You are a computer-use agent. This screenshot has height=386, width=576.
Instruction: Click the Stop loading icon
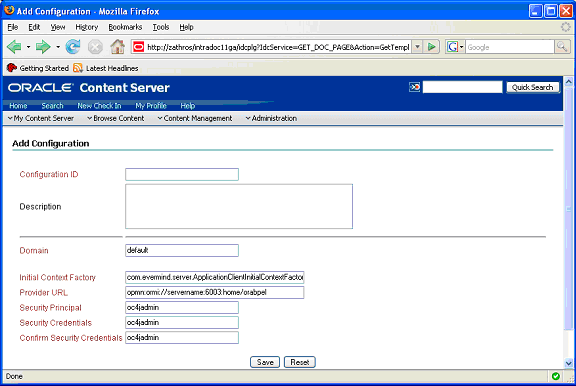pos(95,47)
